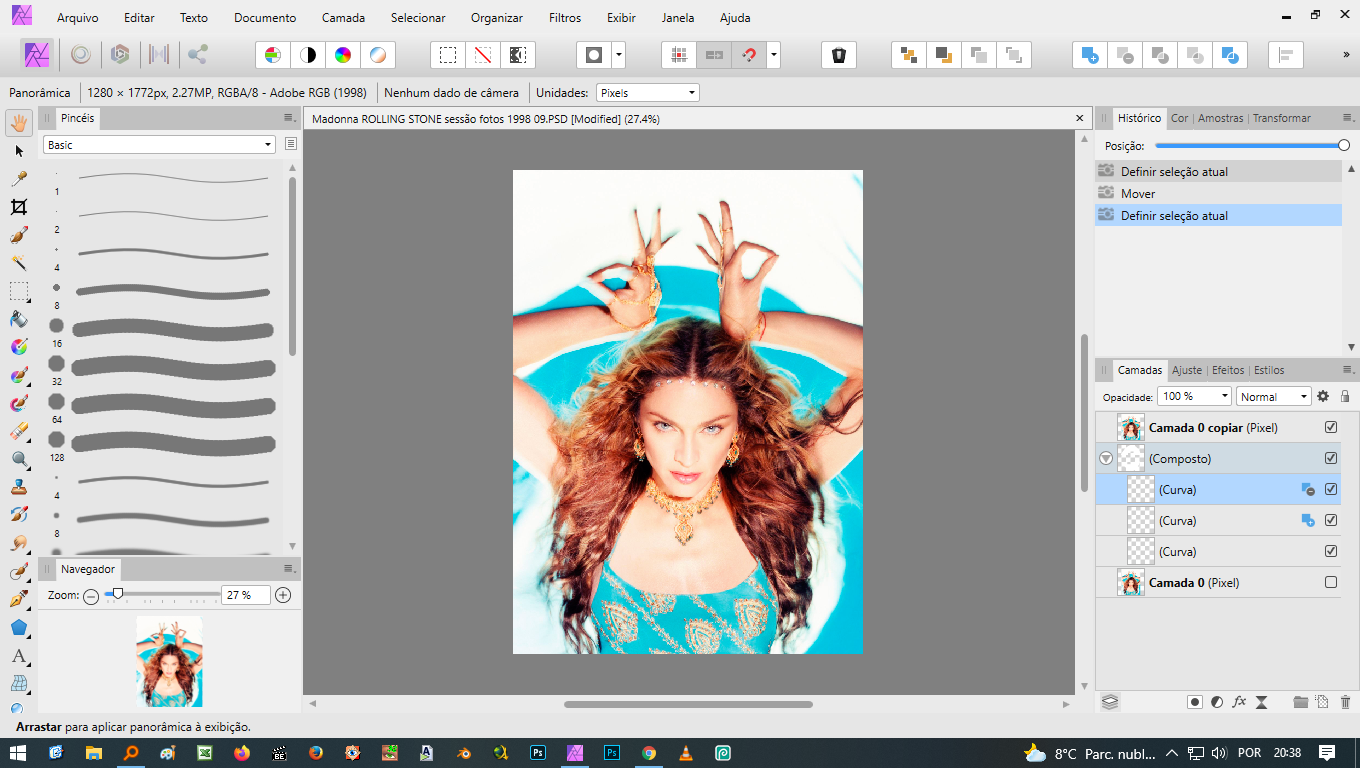Open layer effects fx button
The height and width of the screenshot is (768, 1360).
(x=1239, y=702)
